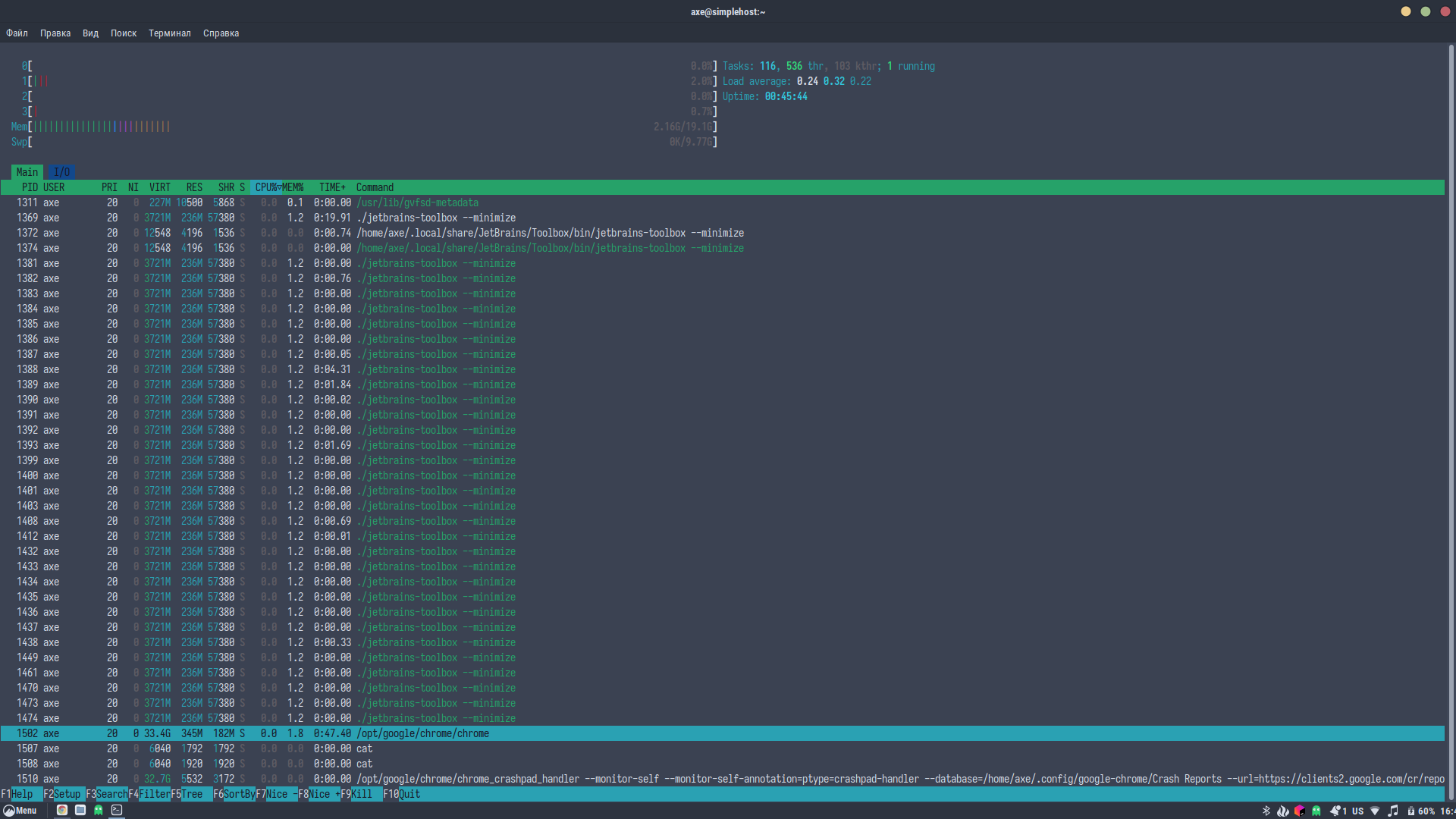Select process row PID 1393
1456x819 pixels.
point(722,445)
